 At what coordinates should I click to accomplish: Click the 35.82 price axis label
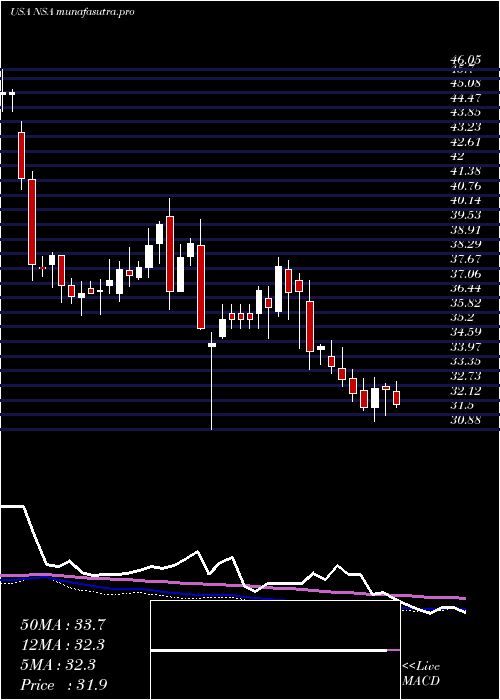pyautogui.click(x=465, y=303)
